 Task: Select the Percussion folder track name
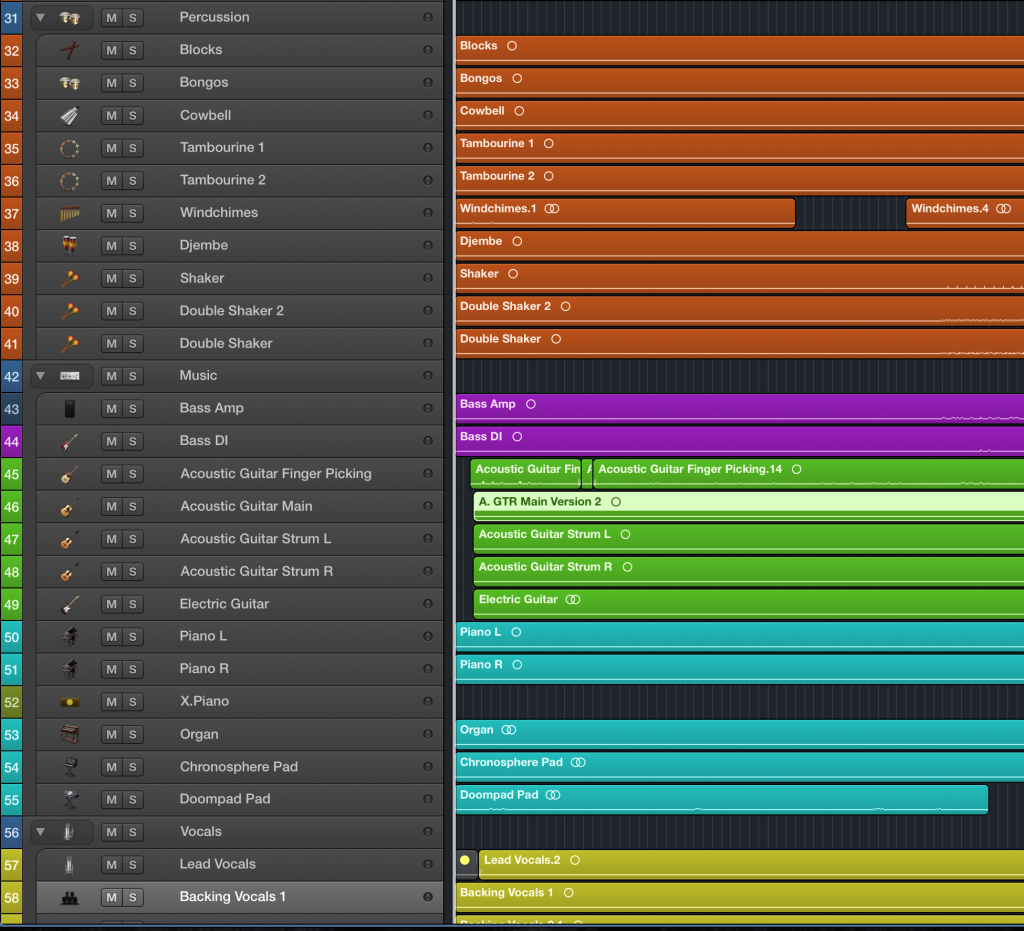[214, 17]
